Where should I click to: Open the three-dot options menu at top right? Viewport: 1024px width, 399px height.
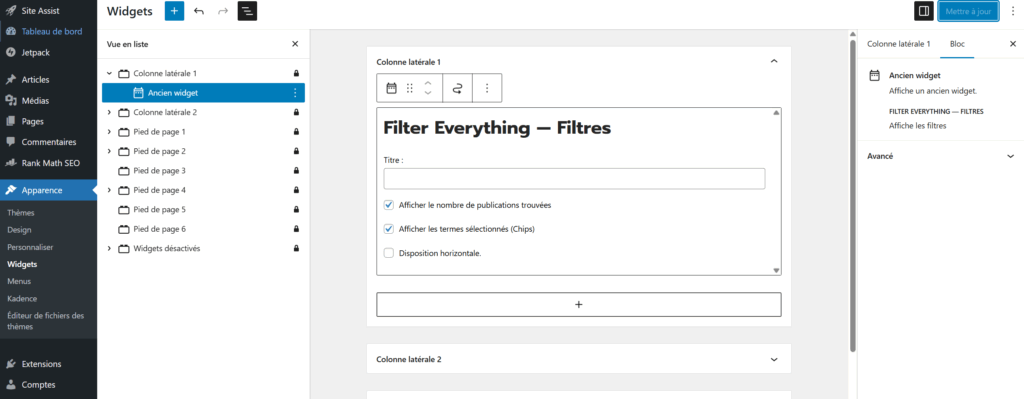tap(1012, 11)
